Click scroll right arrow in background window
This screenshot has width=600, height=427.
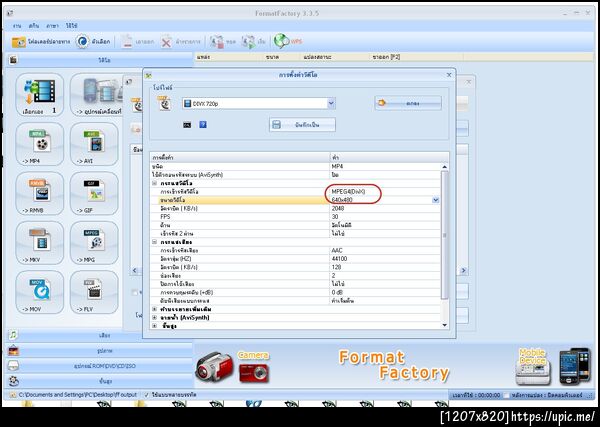pyautogui.click(x=463, y=271)
